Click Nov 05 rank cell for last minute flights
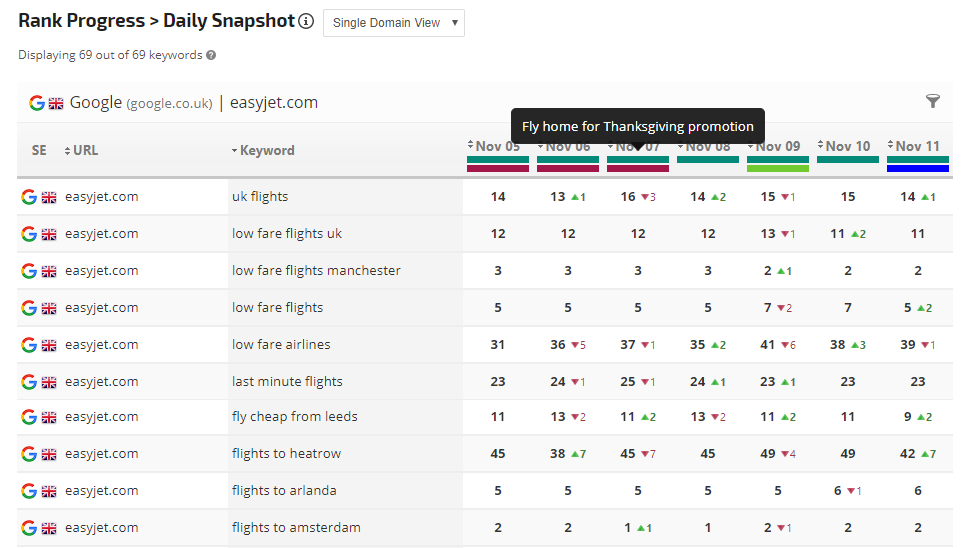The width and height of the screenshot is (969, 548). coord(498,381)
